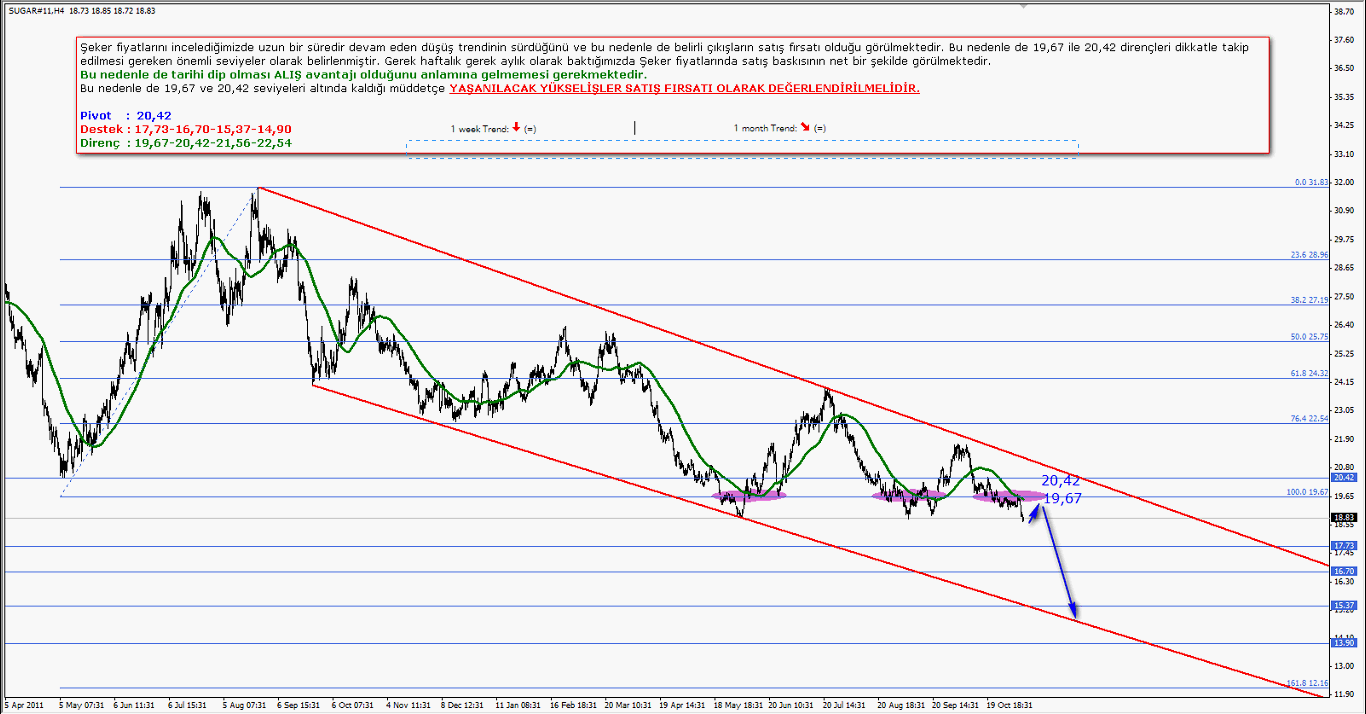Viewport: 1366px width, 714px height.
Task: Click the 19 Oct 18:31 time axis label
Action: coord(1010,704)
